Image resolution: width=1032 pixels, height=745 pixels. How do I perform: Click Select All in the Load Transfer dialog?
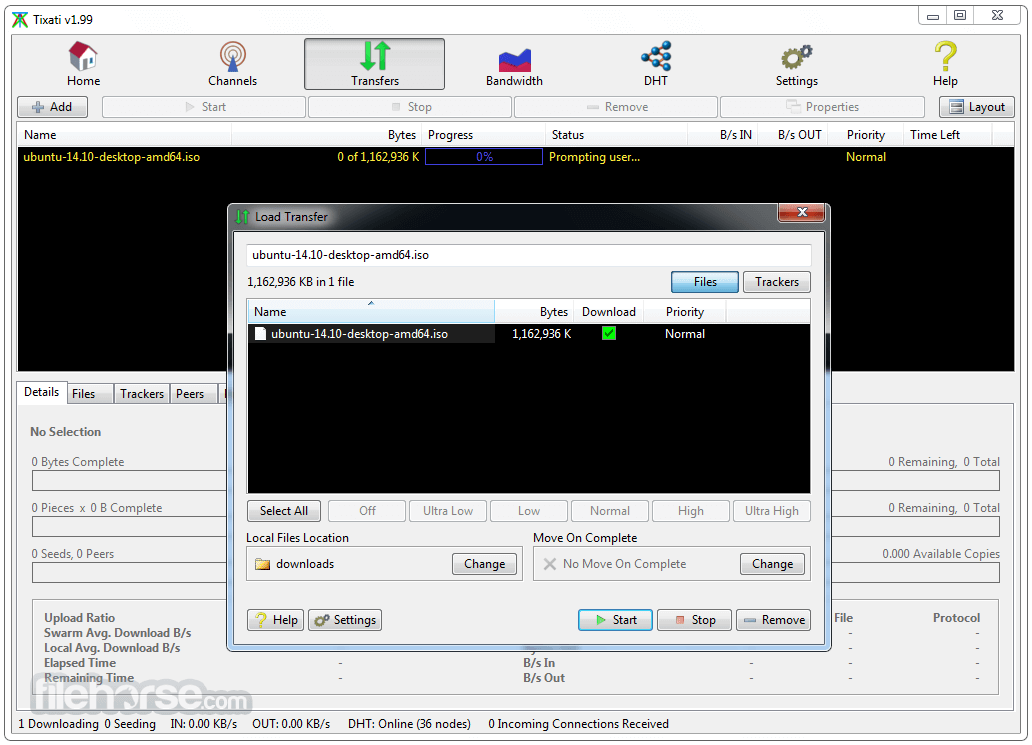click(284, 511)
